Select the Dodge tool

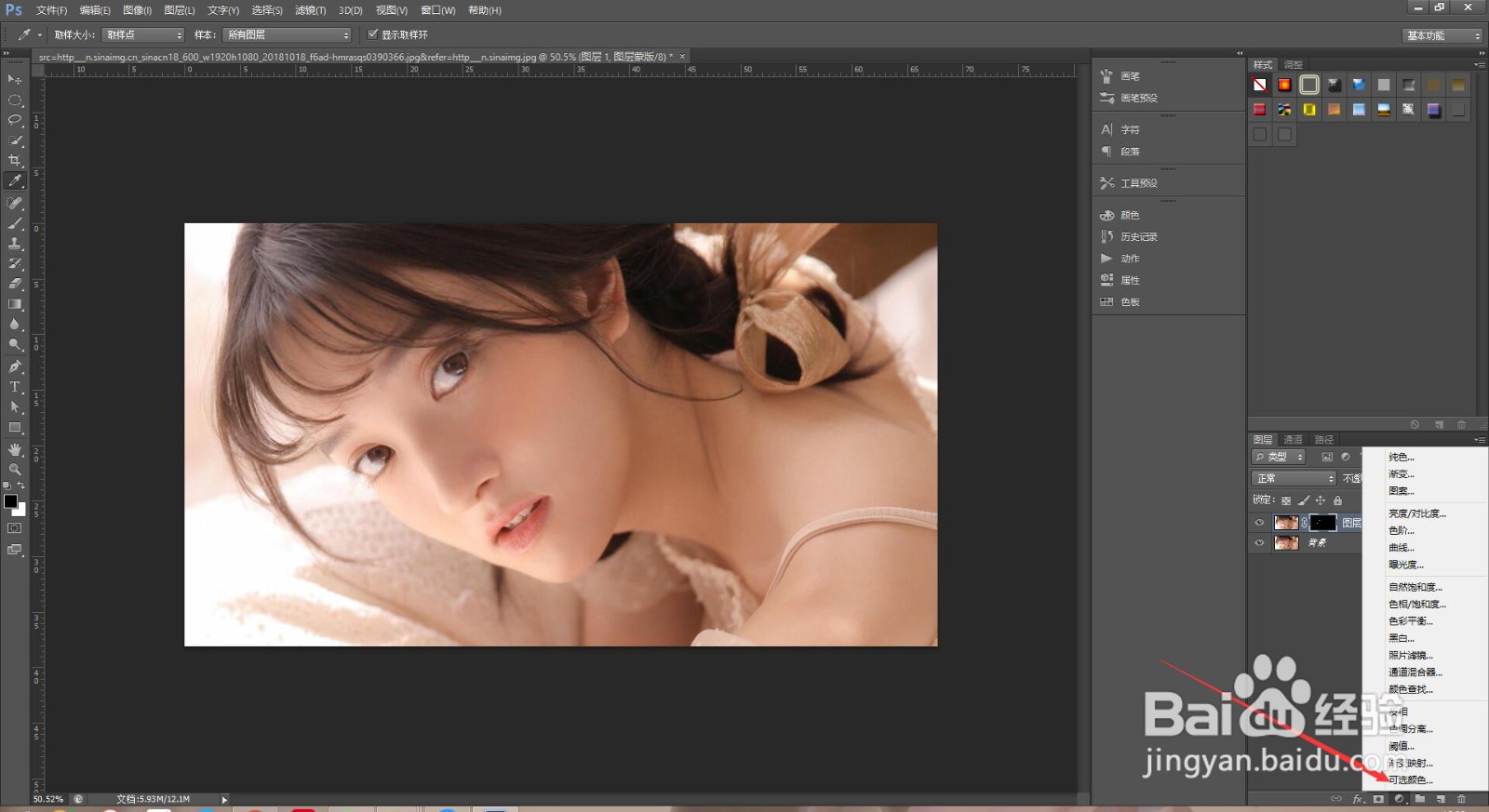point(15,345)
